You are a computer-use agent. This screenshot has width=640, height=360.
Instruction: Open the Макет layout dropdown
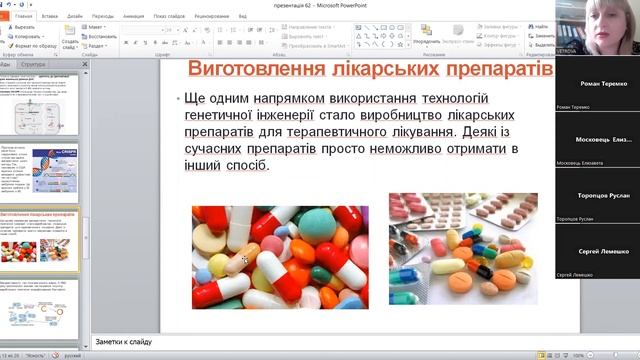[93, 27]
